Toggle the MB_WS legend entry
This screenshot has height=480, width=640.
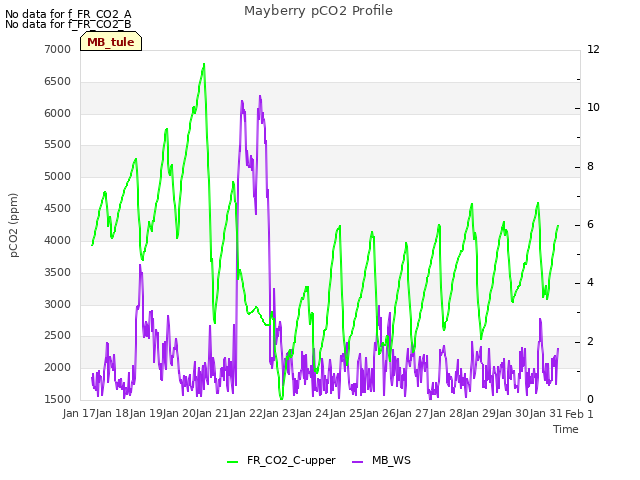(x=381, y=460)
